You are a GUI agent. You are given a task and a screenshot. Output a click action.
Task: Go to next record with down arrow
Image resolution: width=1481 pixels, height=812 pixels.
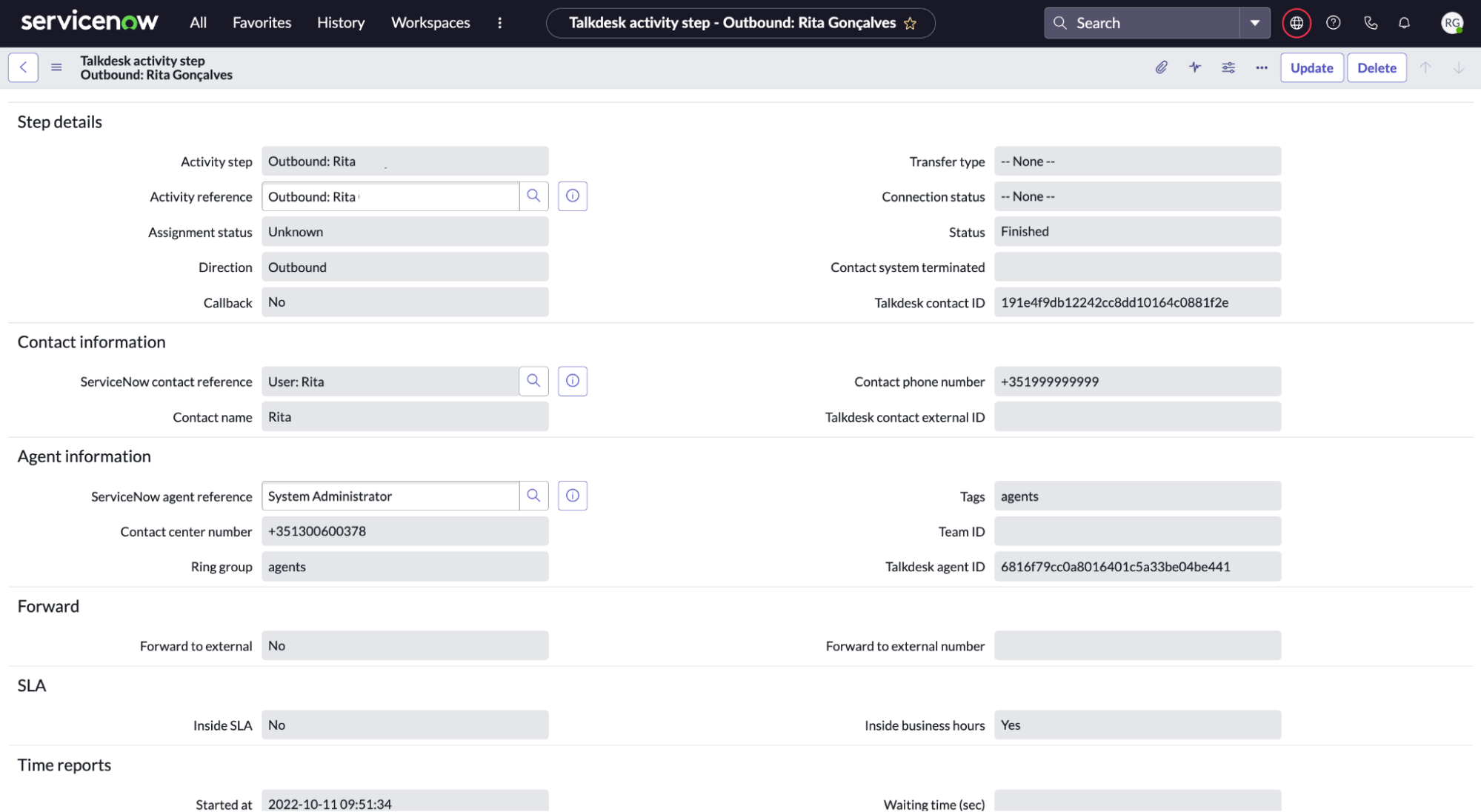1459,67
